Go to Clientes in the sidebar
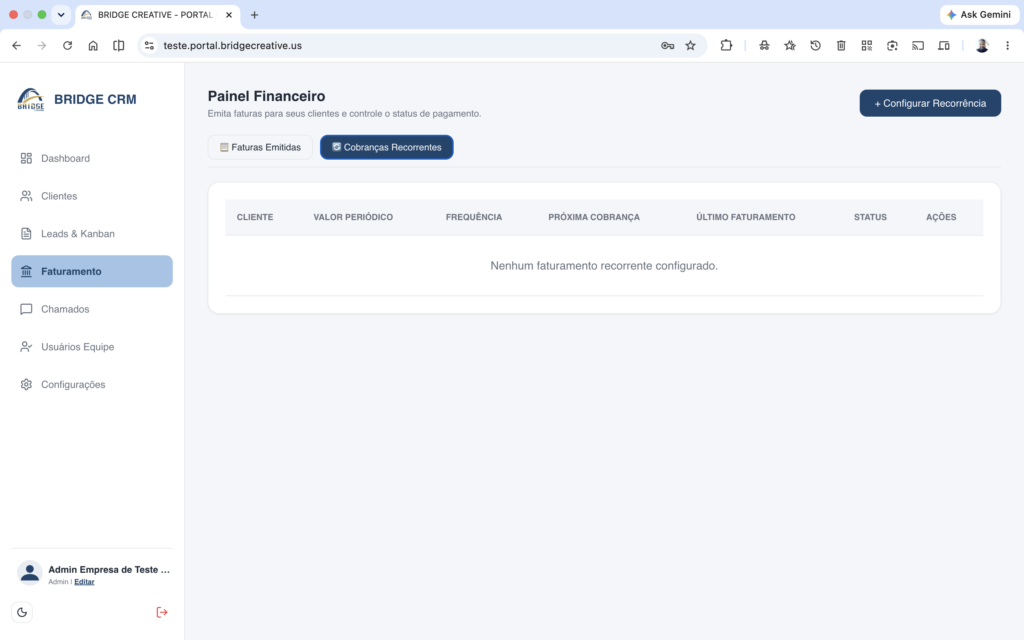The image size is (1024, 640). click(92, 196)
